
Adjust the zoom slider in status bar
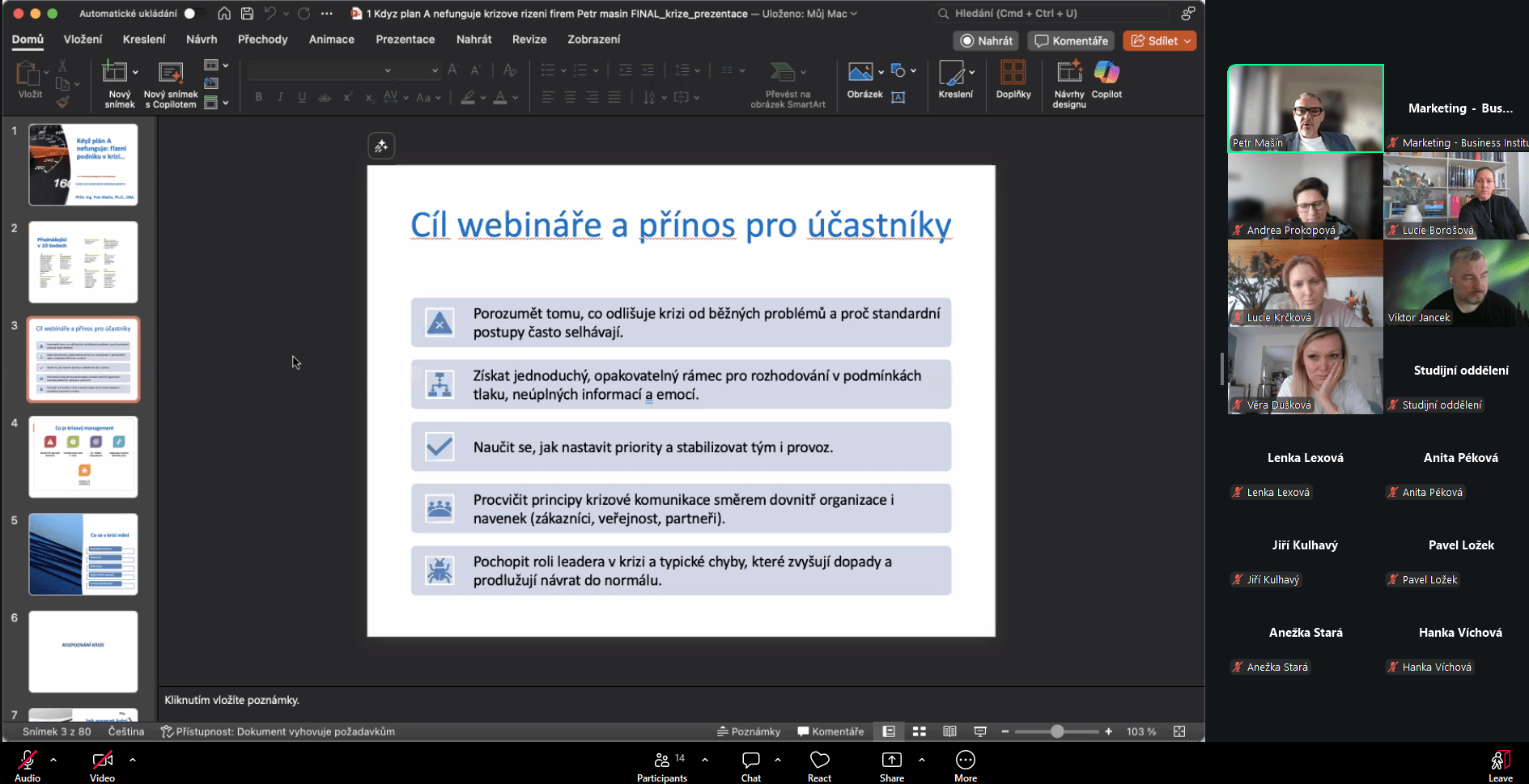1056,731
